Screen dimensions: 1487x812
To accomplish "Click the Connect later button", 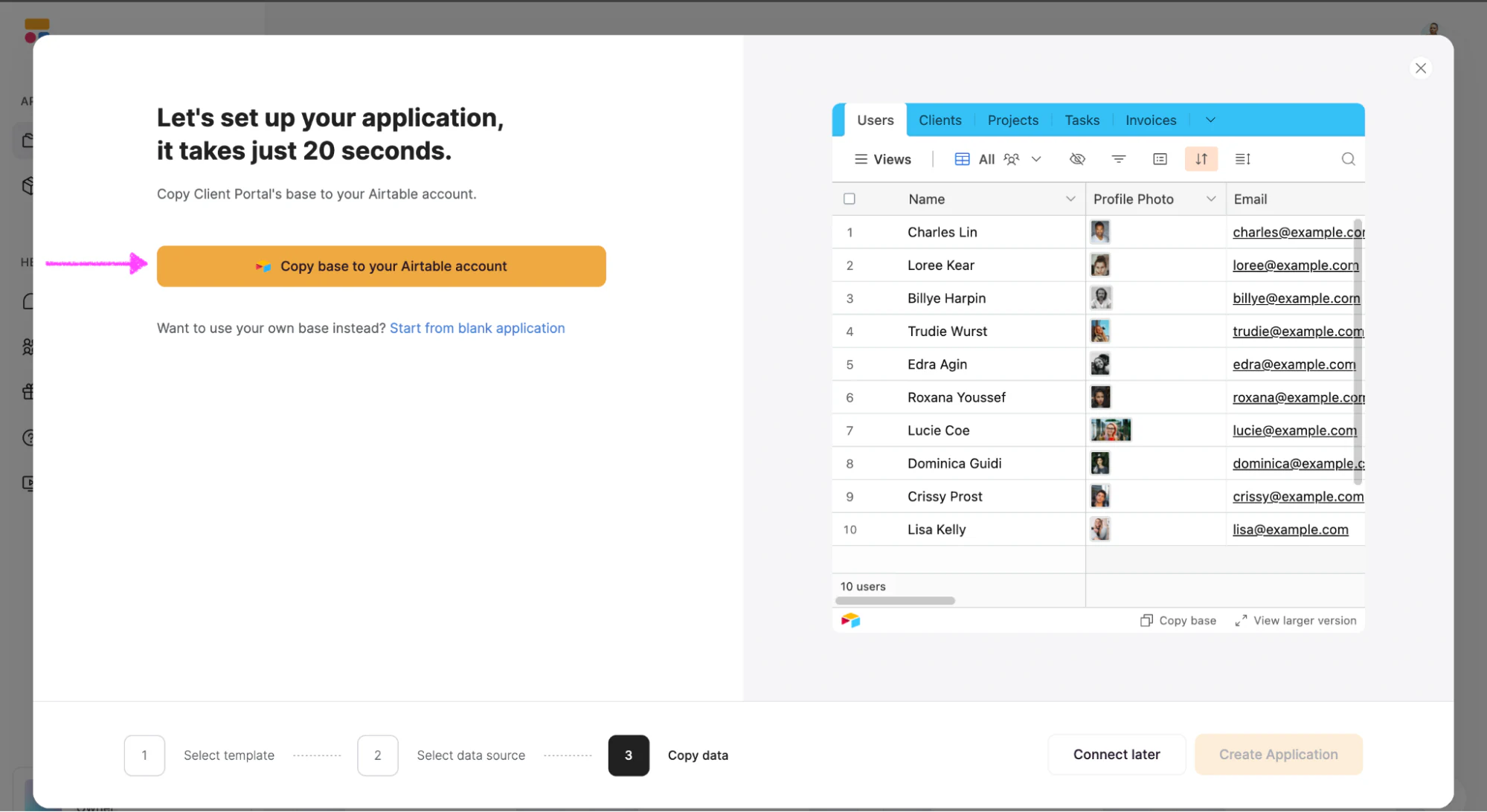I will 1116,755.
